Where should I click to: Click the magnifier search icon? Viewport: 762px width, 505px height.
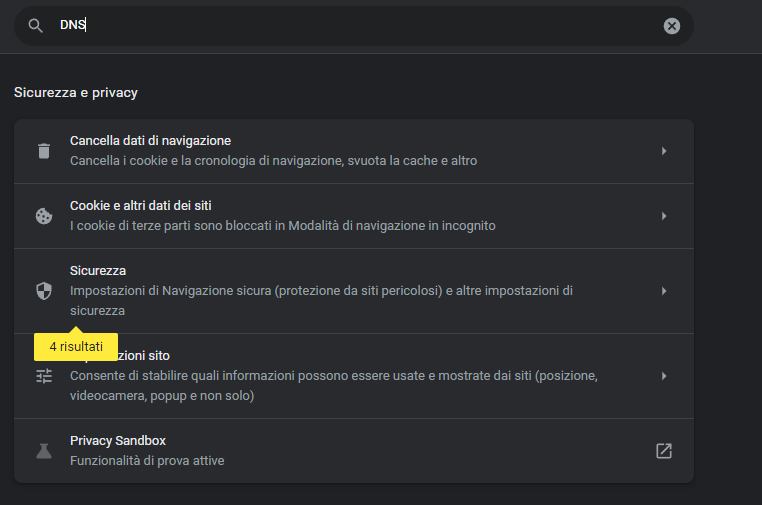pyautogui.click(x=36, y=26)
